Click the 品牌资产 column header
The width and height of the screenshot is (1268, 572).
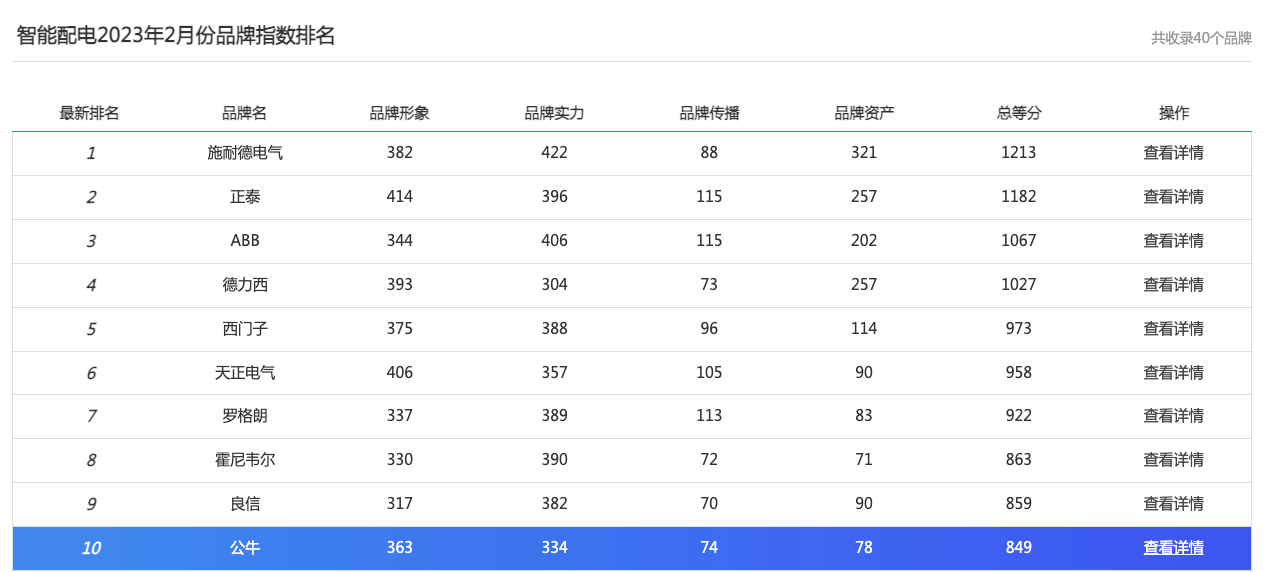[x=864, y=113]
